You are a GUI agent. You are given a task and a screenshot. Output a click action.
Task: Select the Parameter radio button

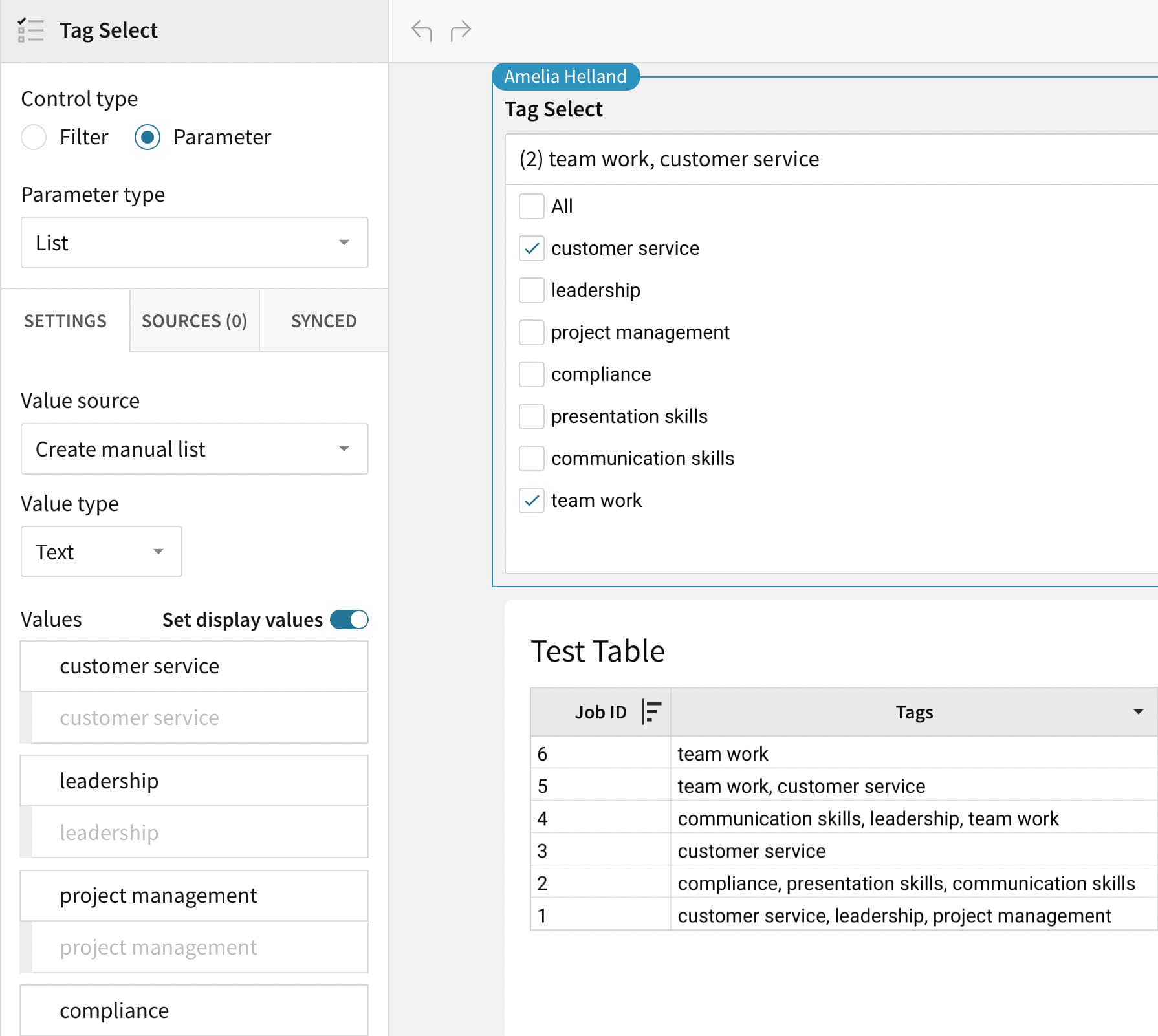pos(147,137)
